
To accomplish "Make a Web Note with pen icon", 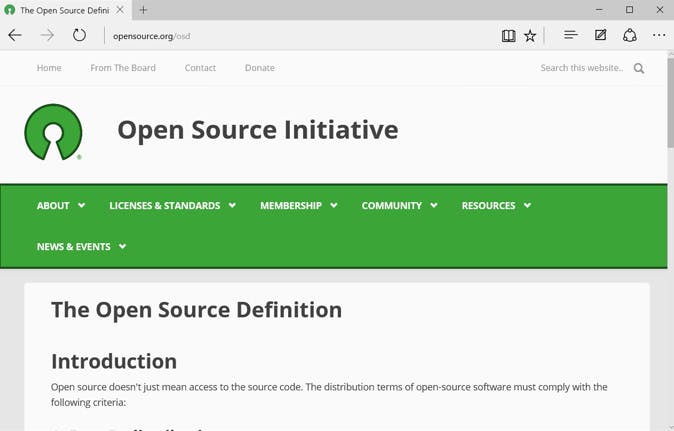I will [x=600, y=35].
